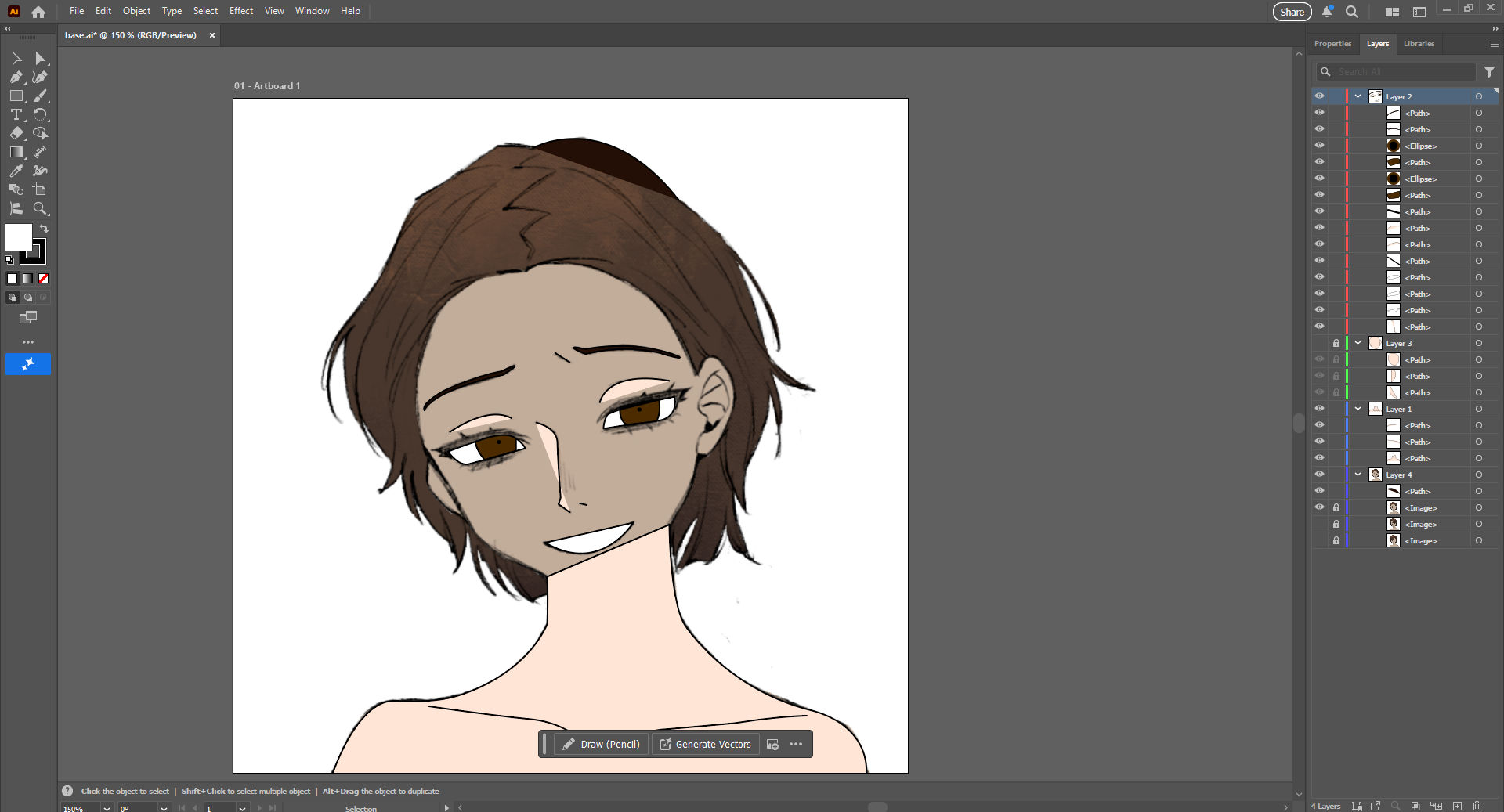Viewport: 1504px width, 812px height.
Task: Open the rotation angle dropdown arrow
Action: tap(164, 808)
